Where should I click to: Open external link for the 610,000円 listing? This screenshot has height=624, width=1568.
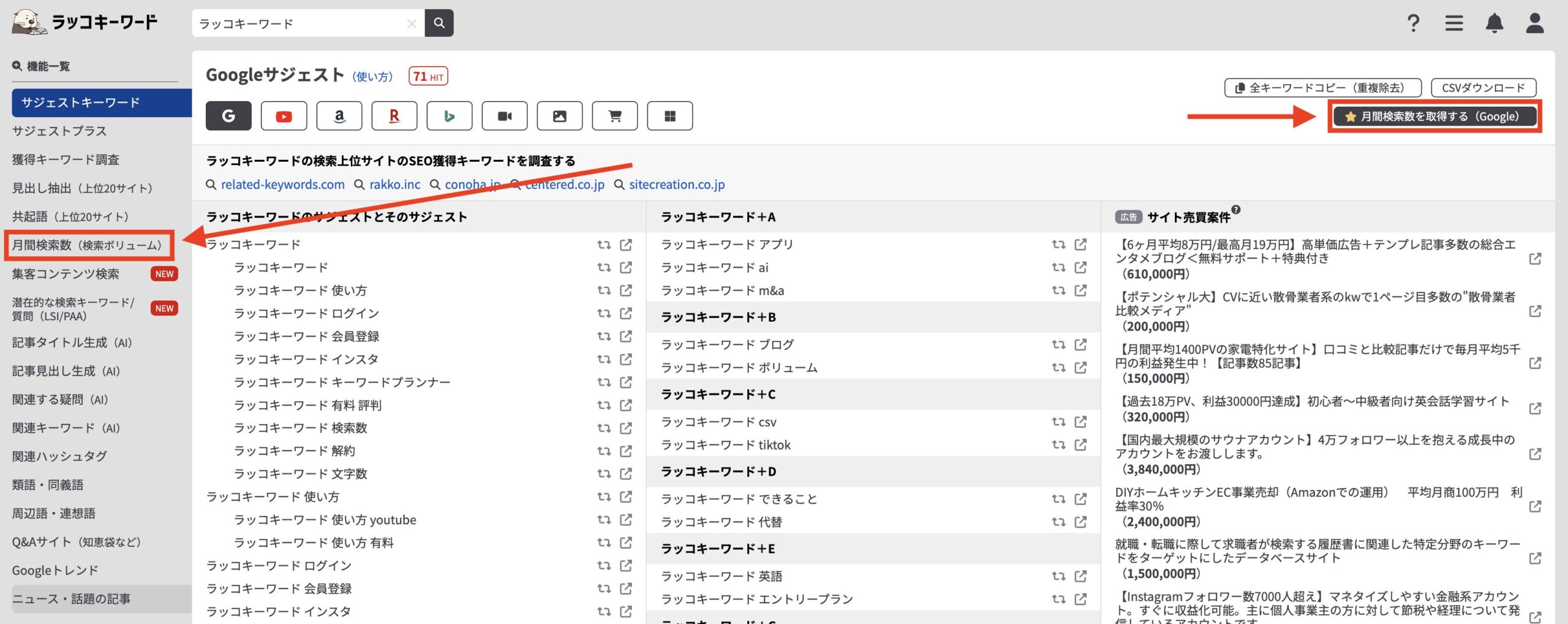(x=1535, y=259)
